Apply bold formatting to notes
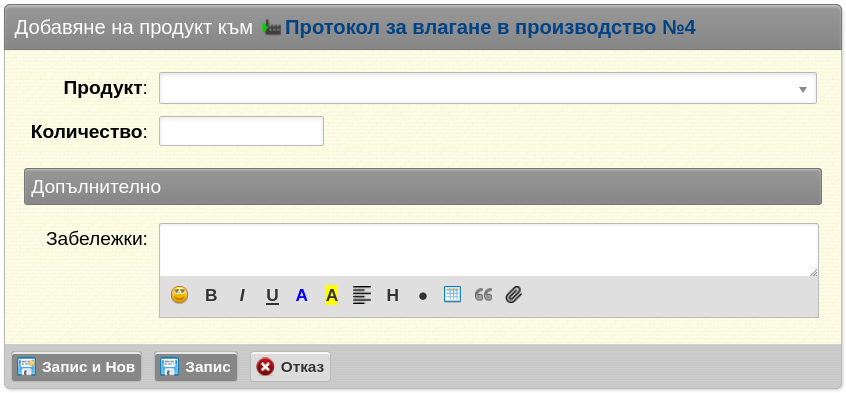 point(211,295)
